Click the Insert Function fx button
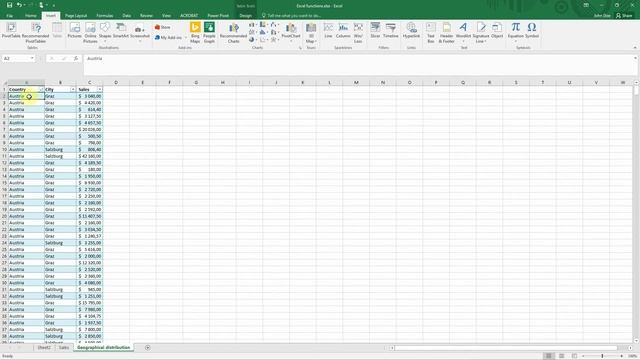The width and height of the screenshot is (640, 360). point(76,58)
